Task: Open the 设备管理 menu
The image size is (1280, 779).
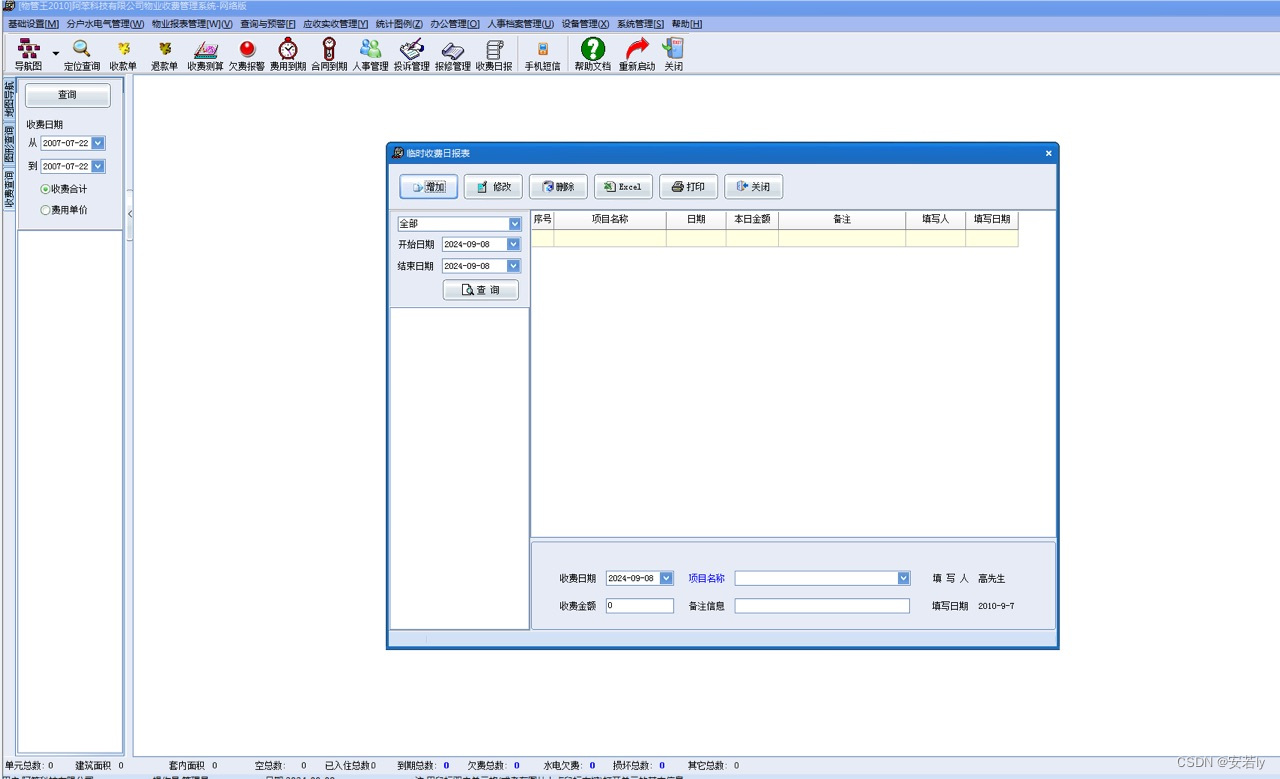Action: (585, 23)
